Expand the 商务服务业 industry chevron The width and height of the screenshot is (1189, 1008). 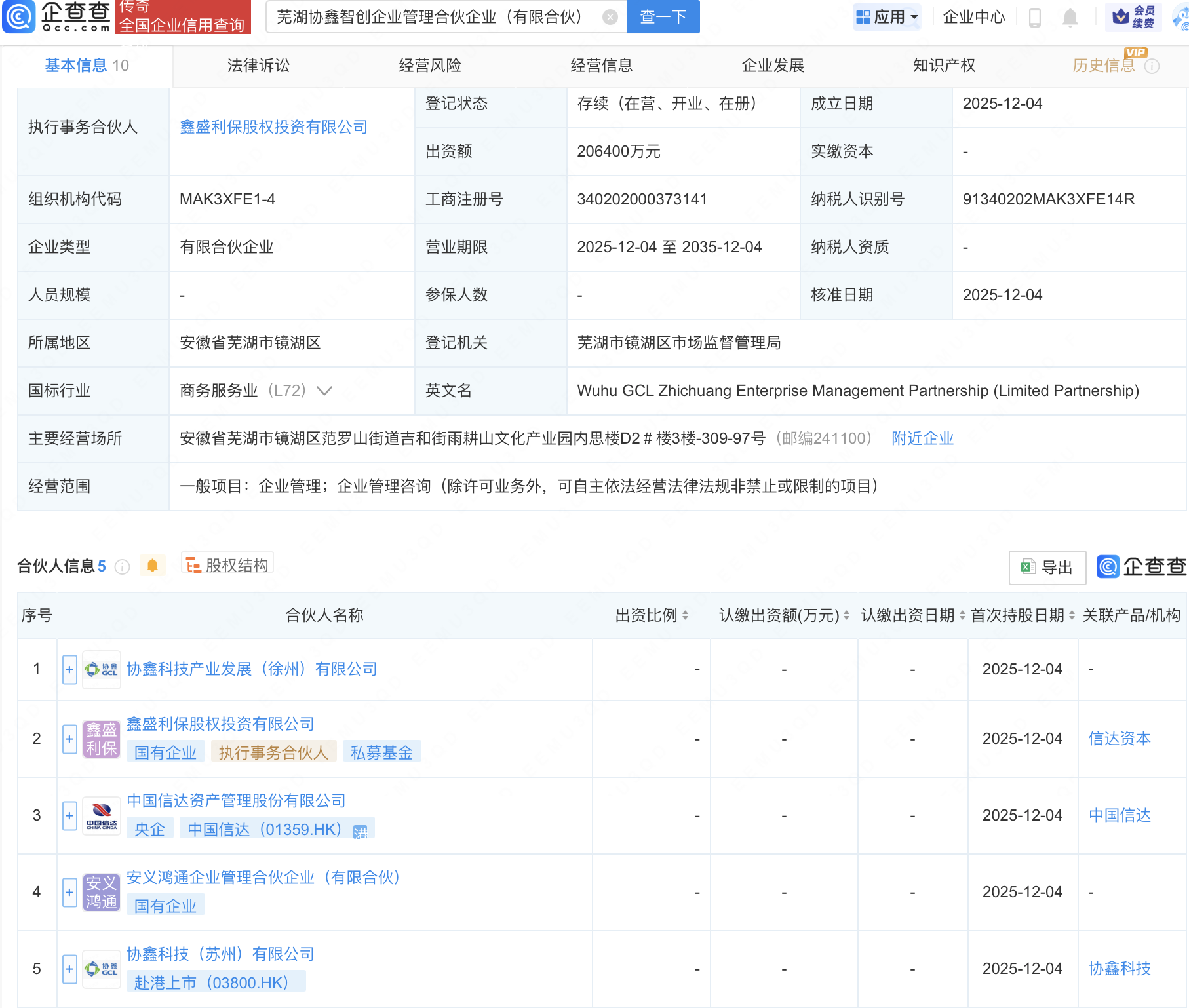324,391
